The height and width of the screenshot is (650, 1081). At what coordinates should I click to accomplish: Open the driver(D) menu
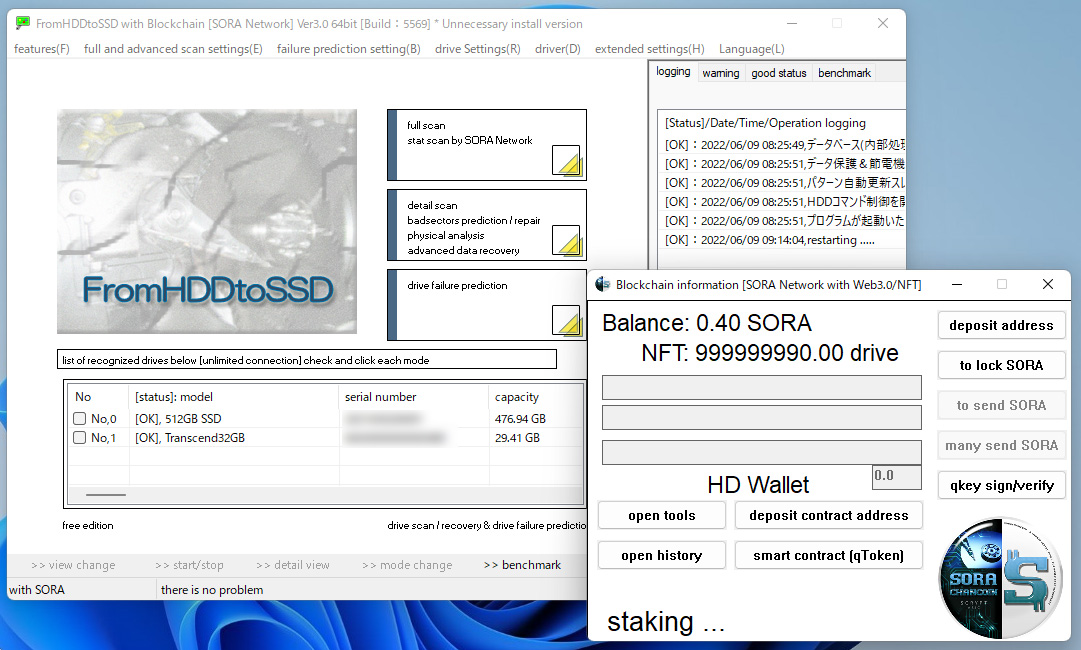[x=558, y=49]
